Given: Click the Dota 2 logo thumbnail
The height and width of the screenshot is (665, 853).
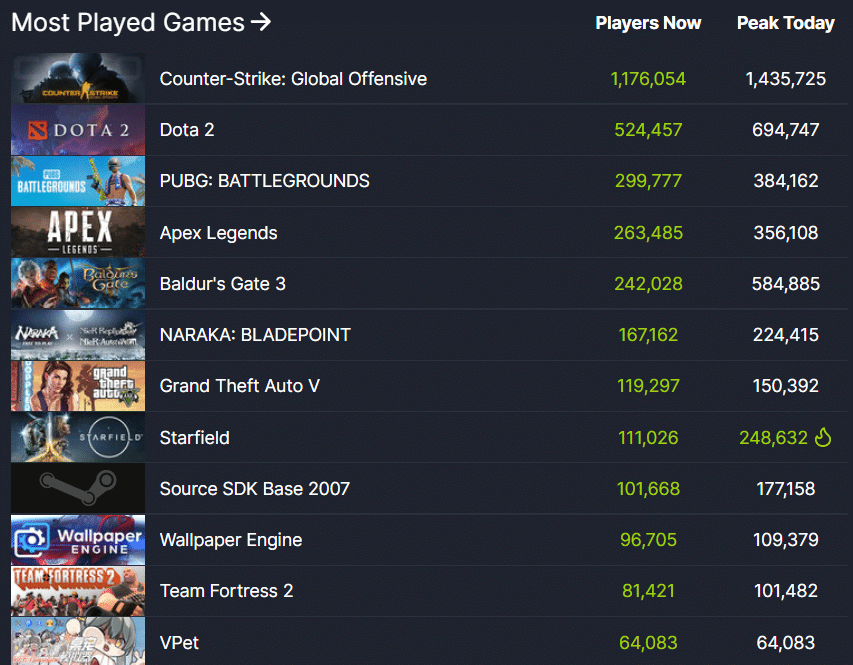Looking at the screenshot, I should (77, 130).
